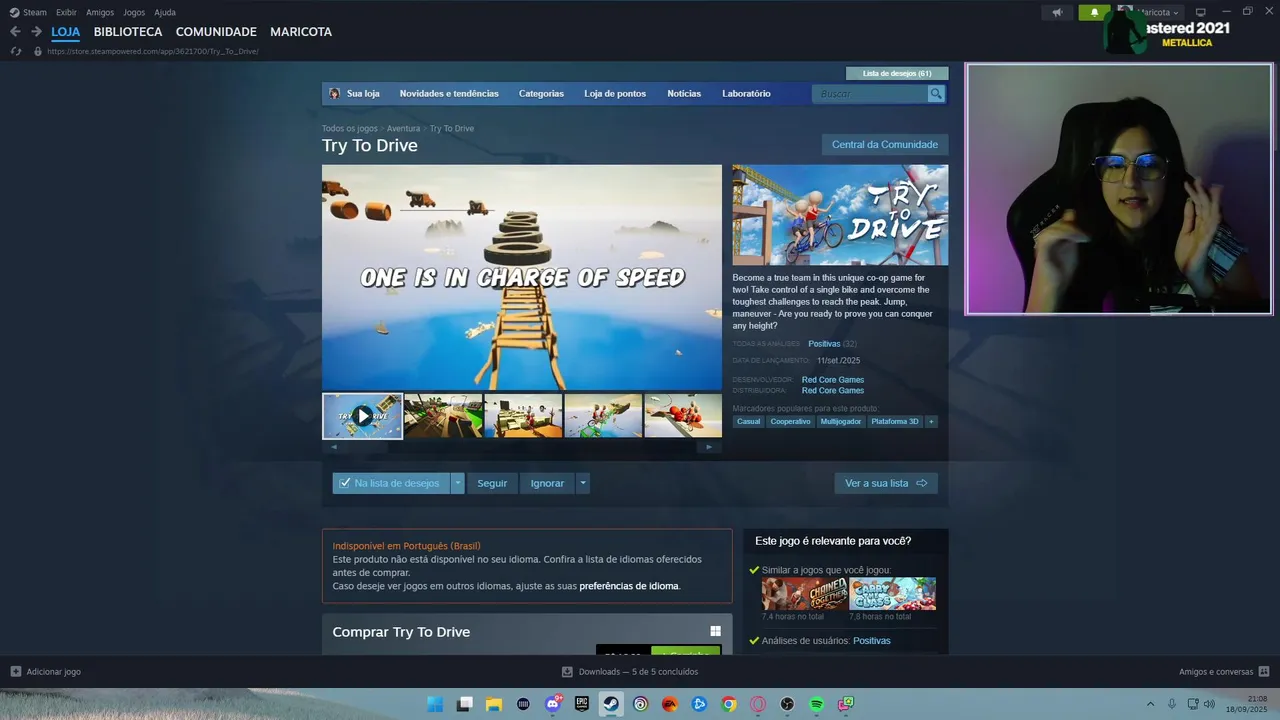Expand the Ignorar dropdown arrow
Image resolution: width=1280 pixels, height=720 pixels.
pyautogui.click(x=583, y=483)
